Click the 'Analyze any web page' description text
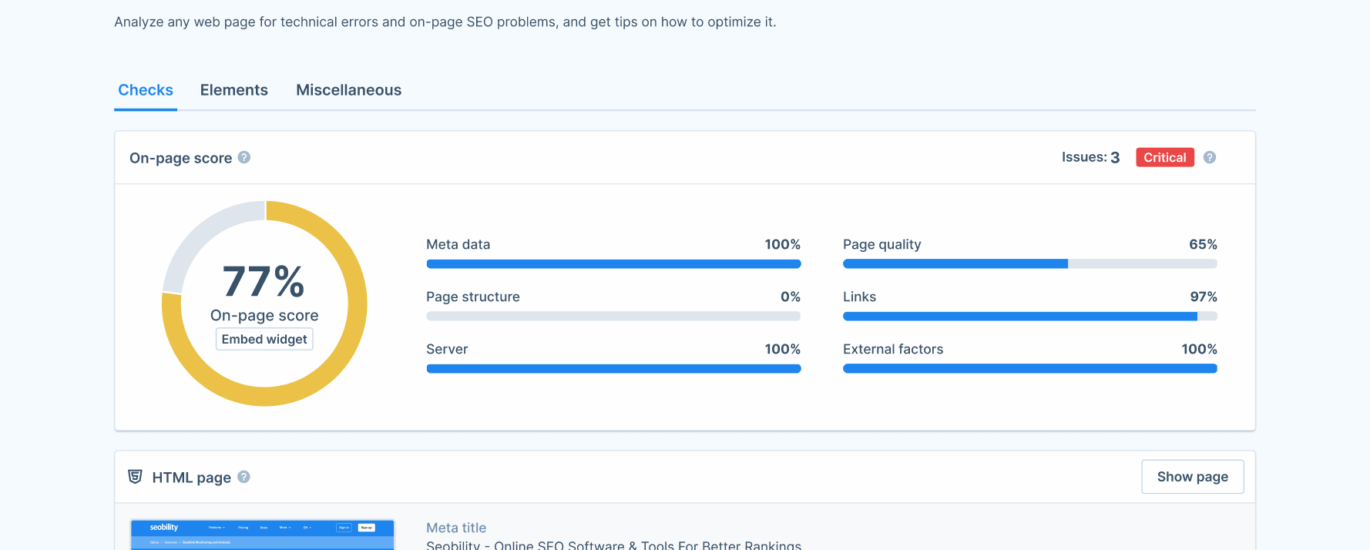 [x=445, y=22]
